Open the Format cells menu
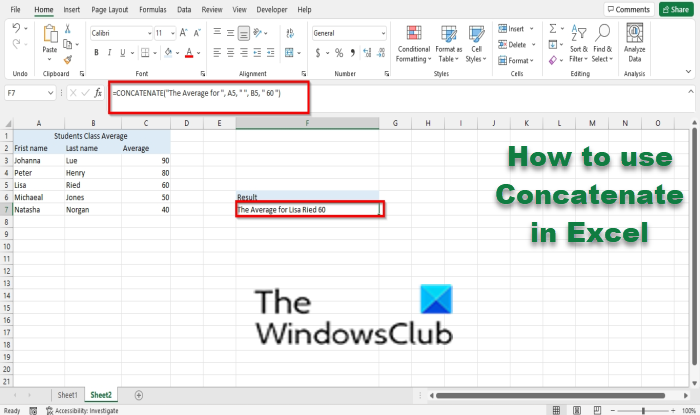The image size is (700, 415). coord(516,60)
